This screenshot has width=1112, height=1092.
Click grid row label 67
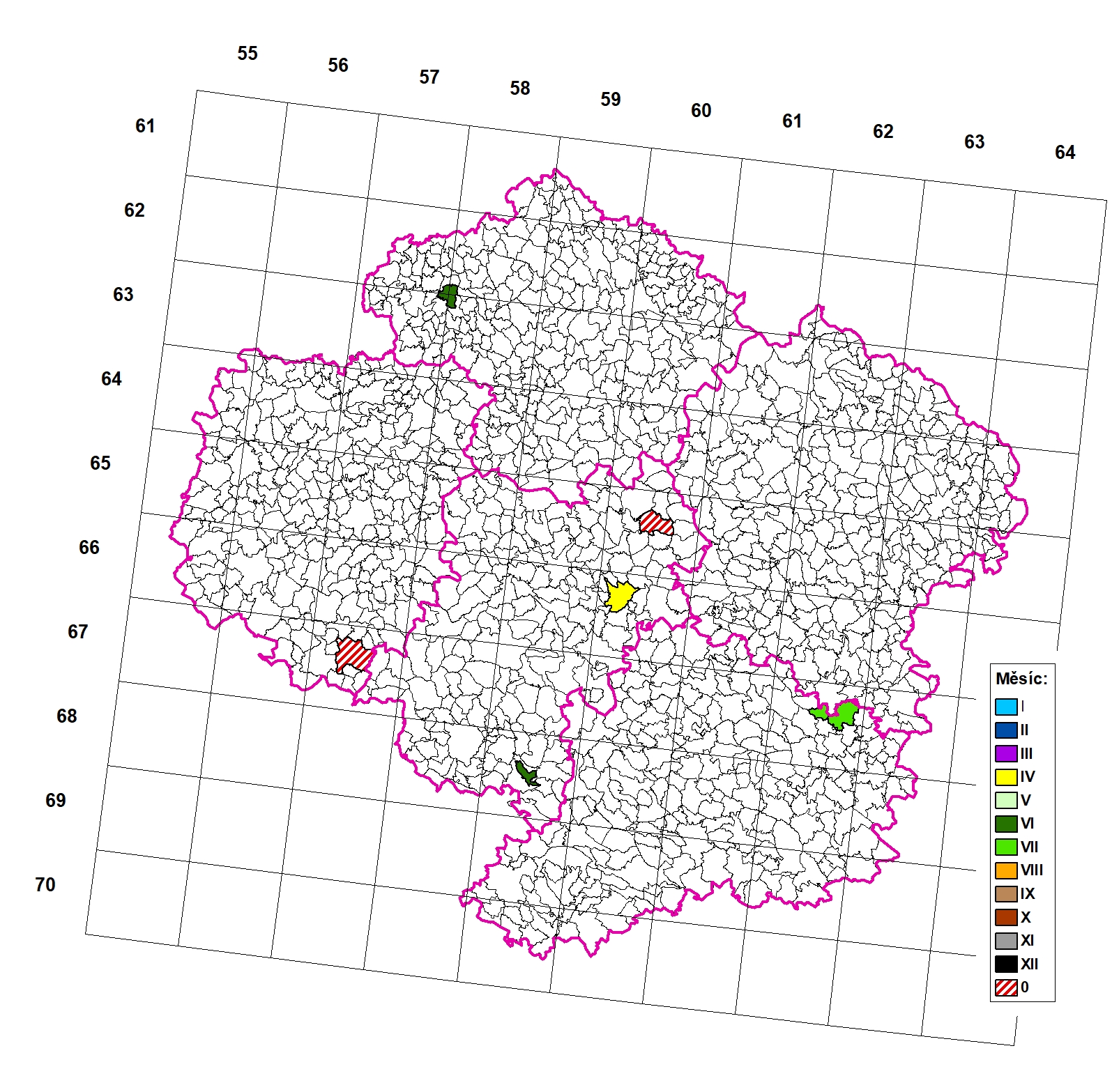click(x=78, y=631)
